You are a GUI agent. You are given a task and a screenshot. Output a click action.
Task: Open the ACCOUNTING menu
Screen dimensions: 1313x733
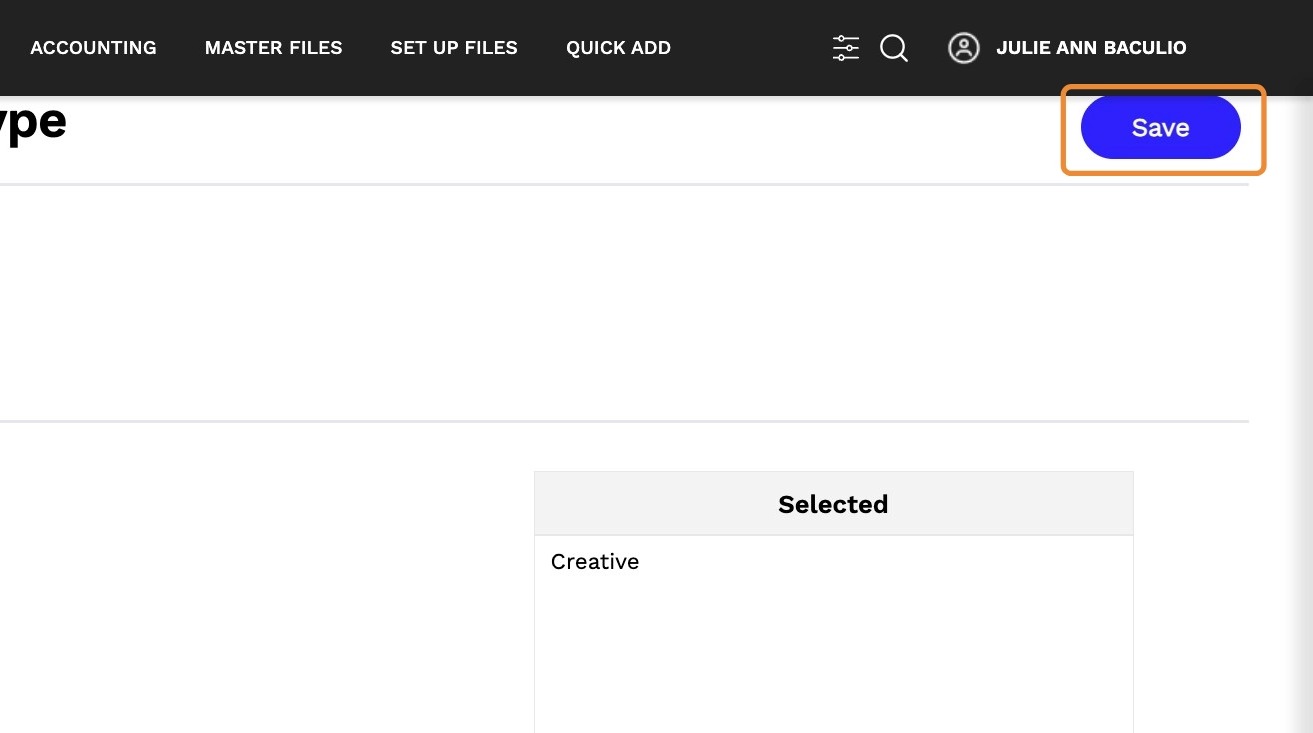(x=93, y=48)
